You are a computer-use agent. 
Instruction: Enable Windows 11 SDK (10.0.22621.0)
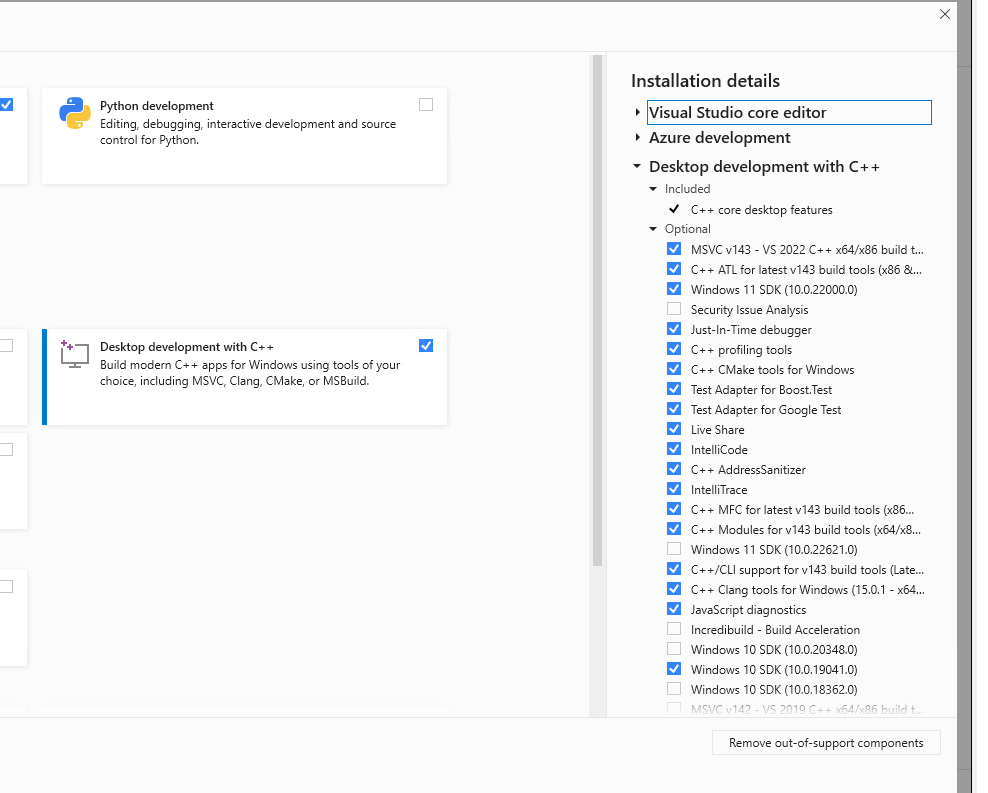click(x=673, y=548)
